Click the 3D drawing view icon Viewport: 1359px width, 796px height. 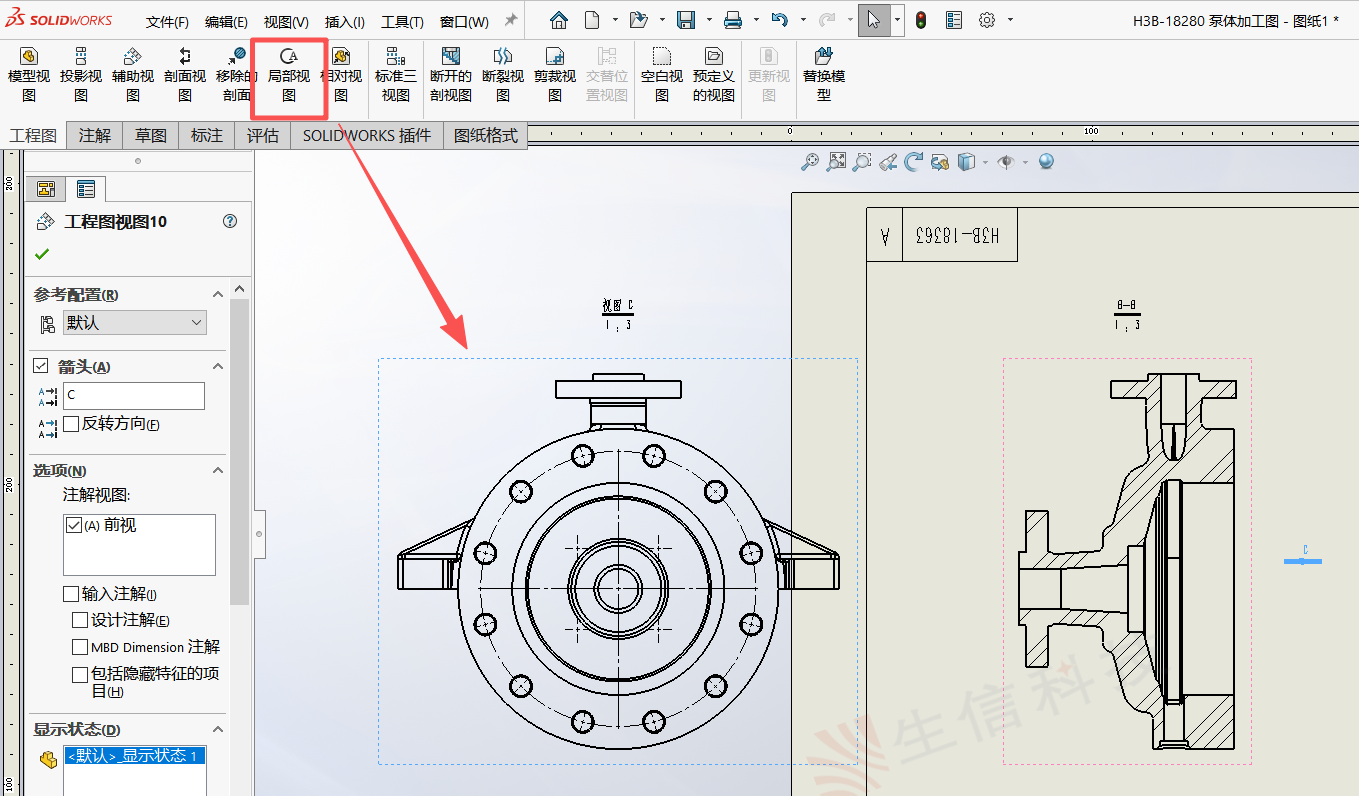tap(939, 161)
